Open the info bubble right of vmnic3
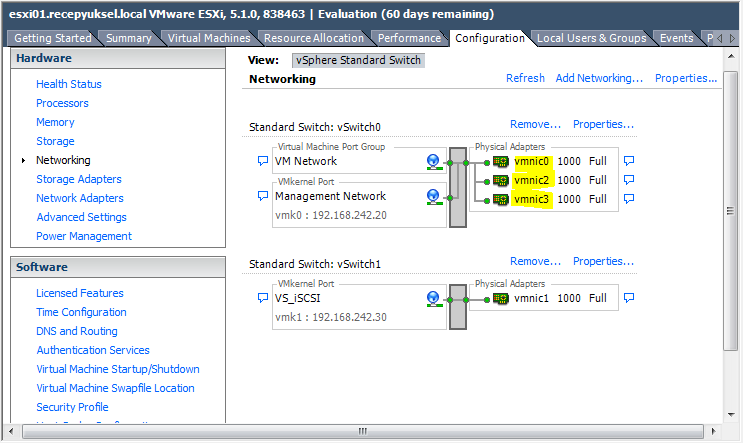The image size is (743, 443). coord(629,199)
